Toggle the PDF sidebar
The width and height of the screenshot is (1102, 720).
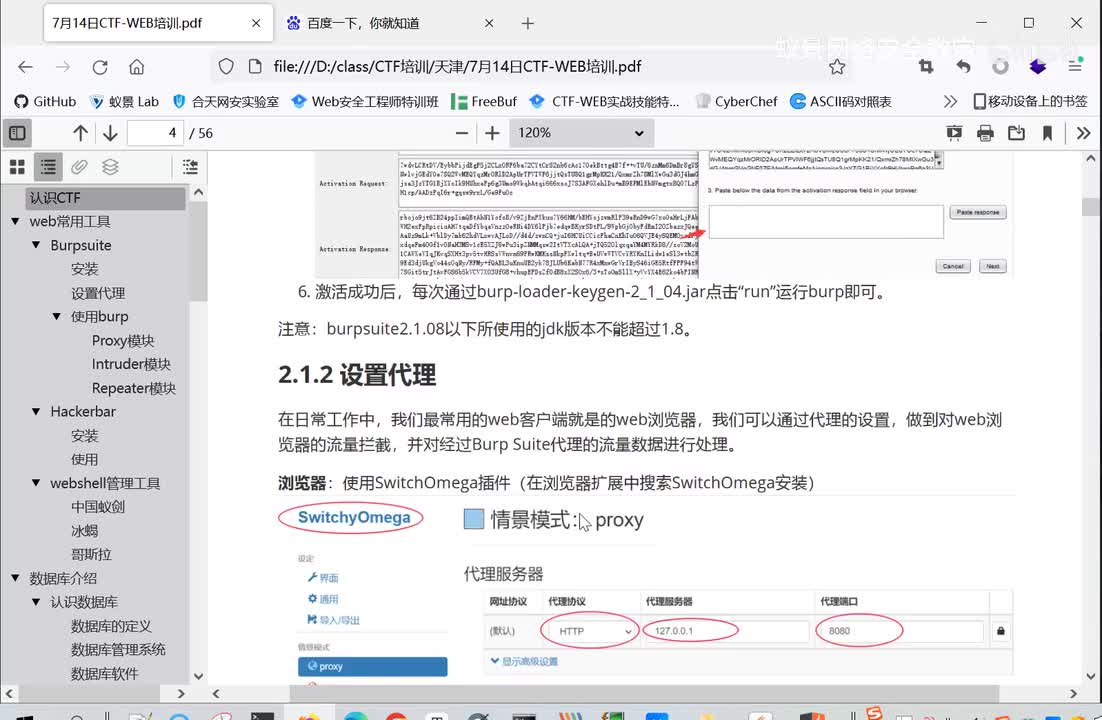tap(18, 133)
